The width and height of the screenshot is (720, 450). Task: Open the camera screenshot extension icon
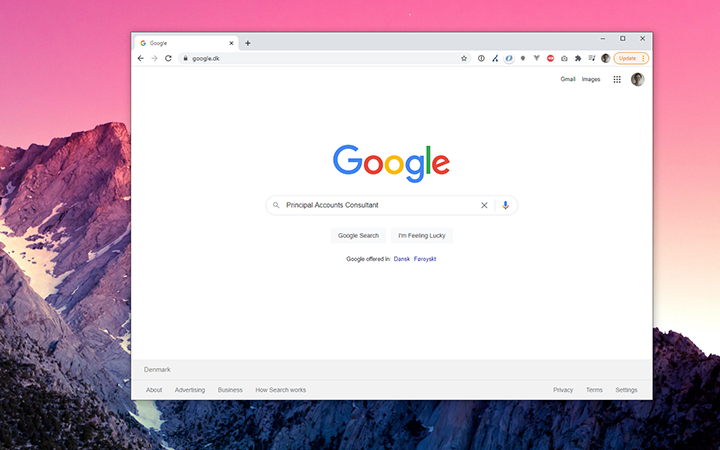(564, 58)
